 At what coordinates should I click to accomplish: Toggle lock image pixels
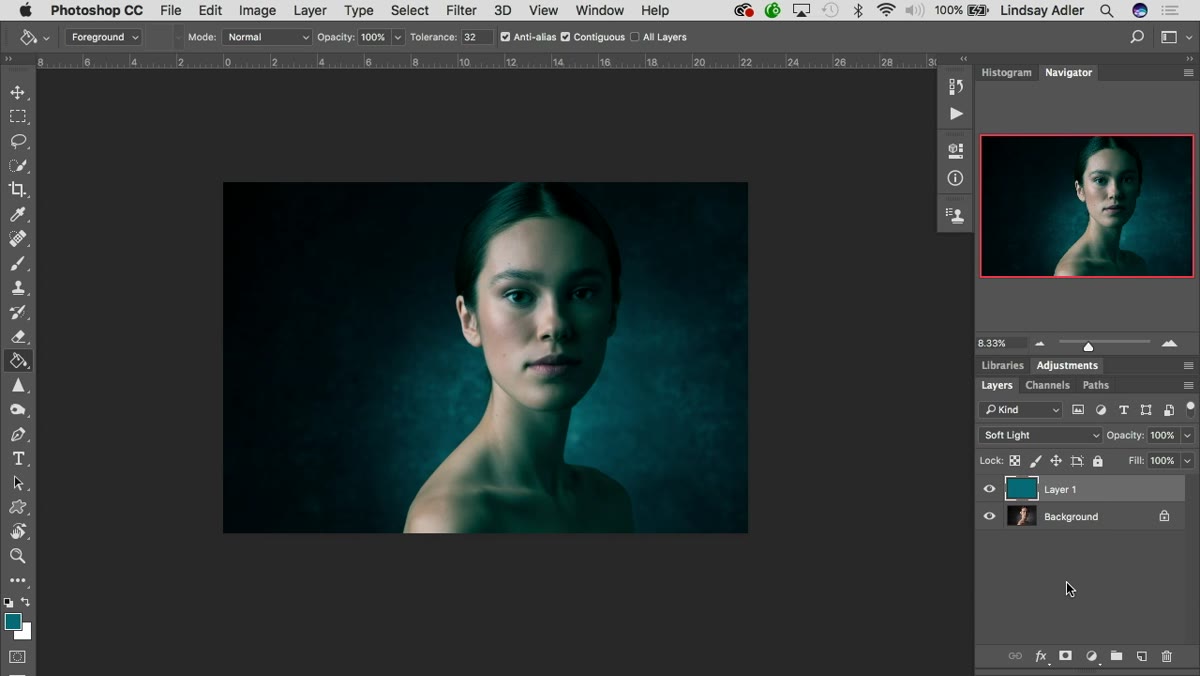[1035, 461]
